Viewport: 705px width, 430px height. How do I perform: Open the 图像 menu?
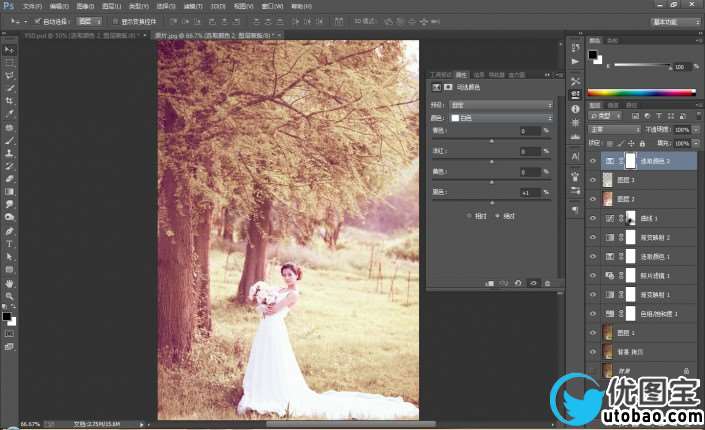point(84,5)
